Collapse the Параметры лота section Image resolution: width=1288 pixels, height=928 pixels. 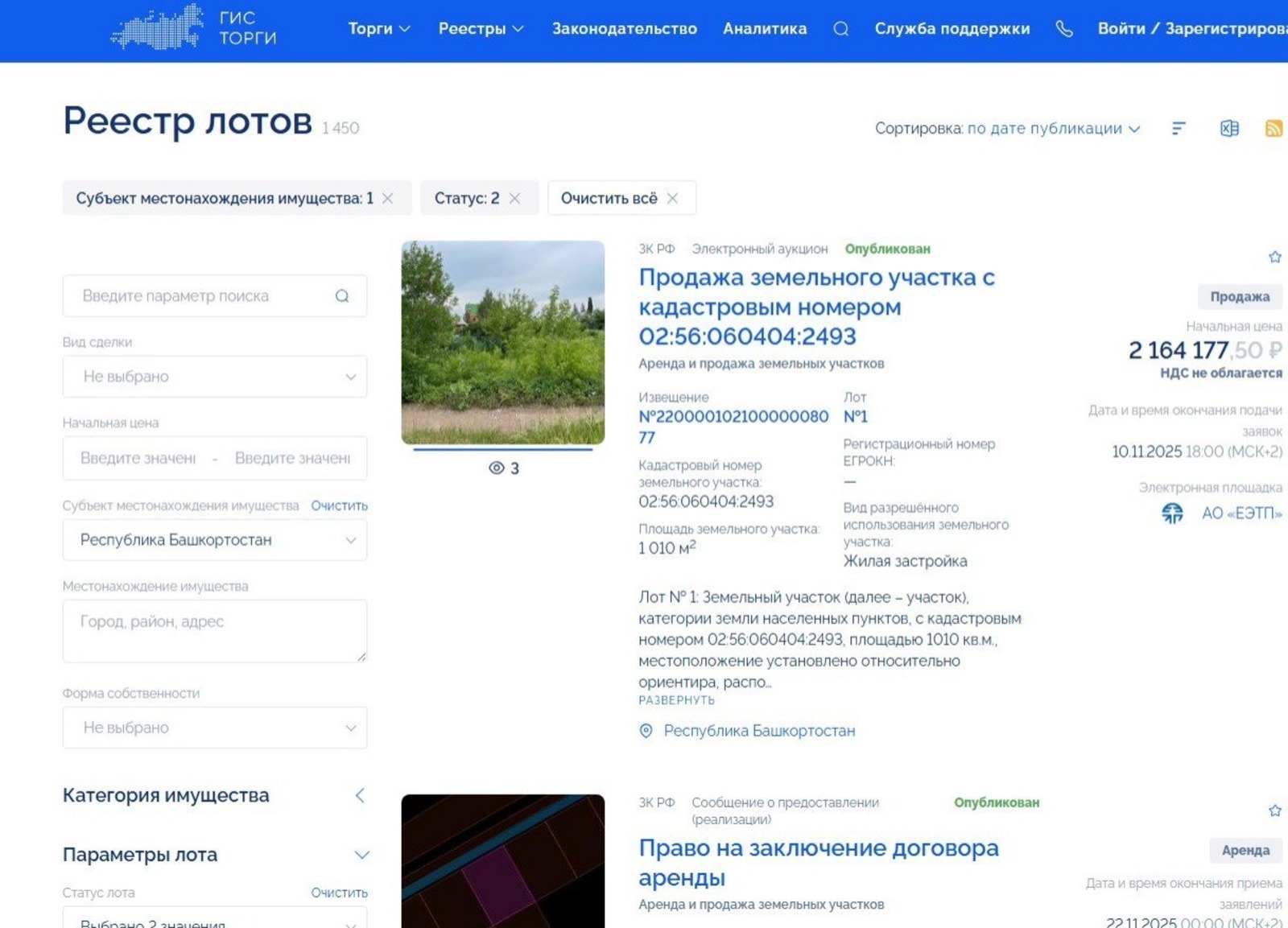(361, 855)
